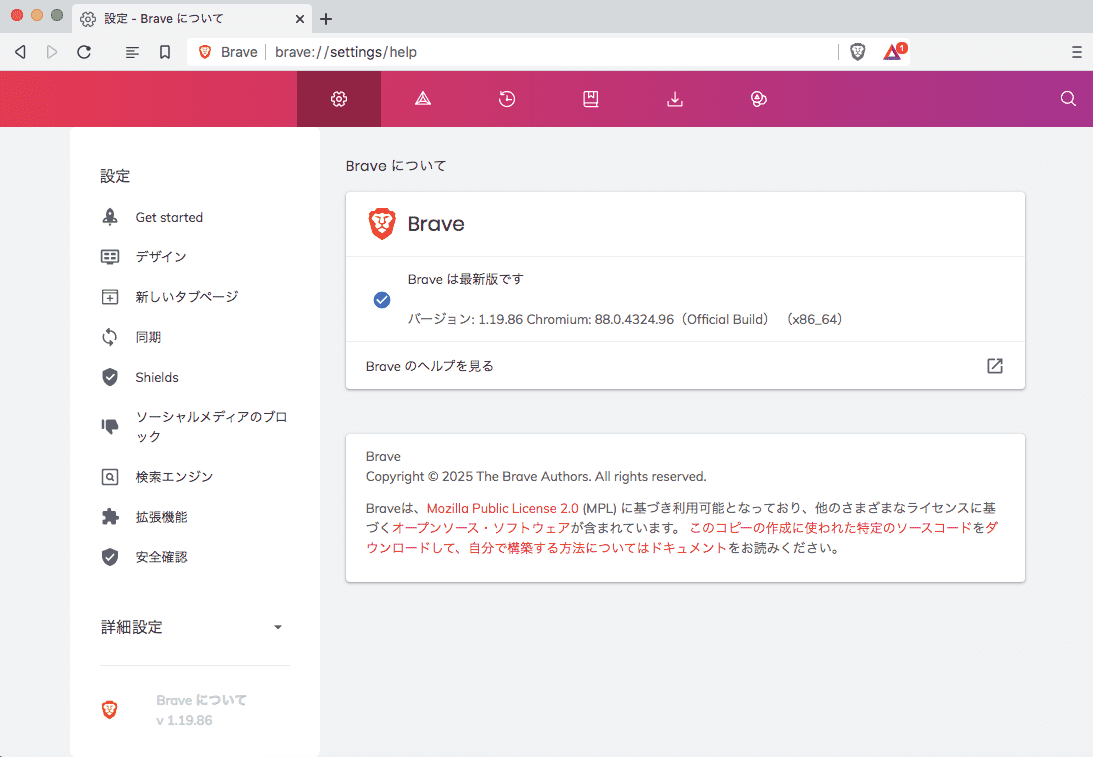The height and width of the screenshot is (757, 1093).
Task: Click the blue checkmark update status icon
Action: (382, 300)
